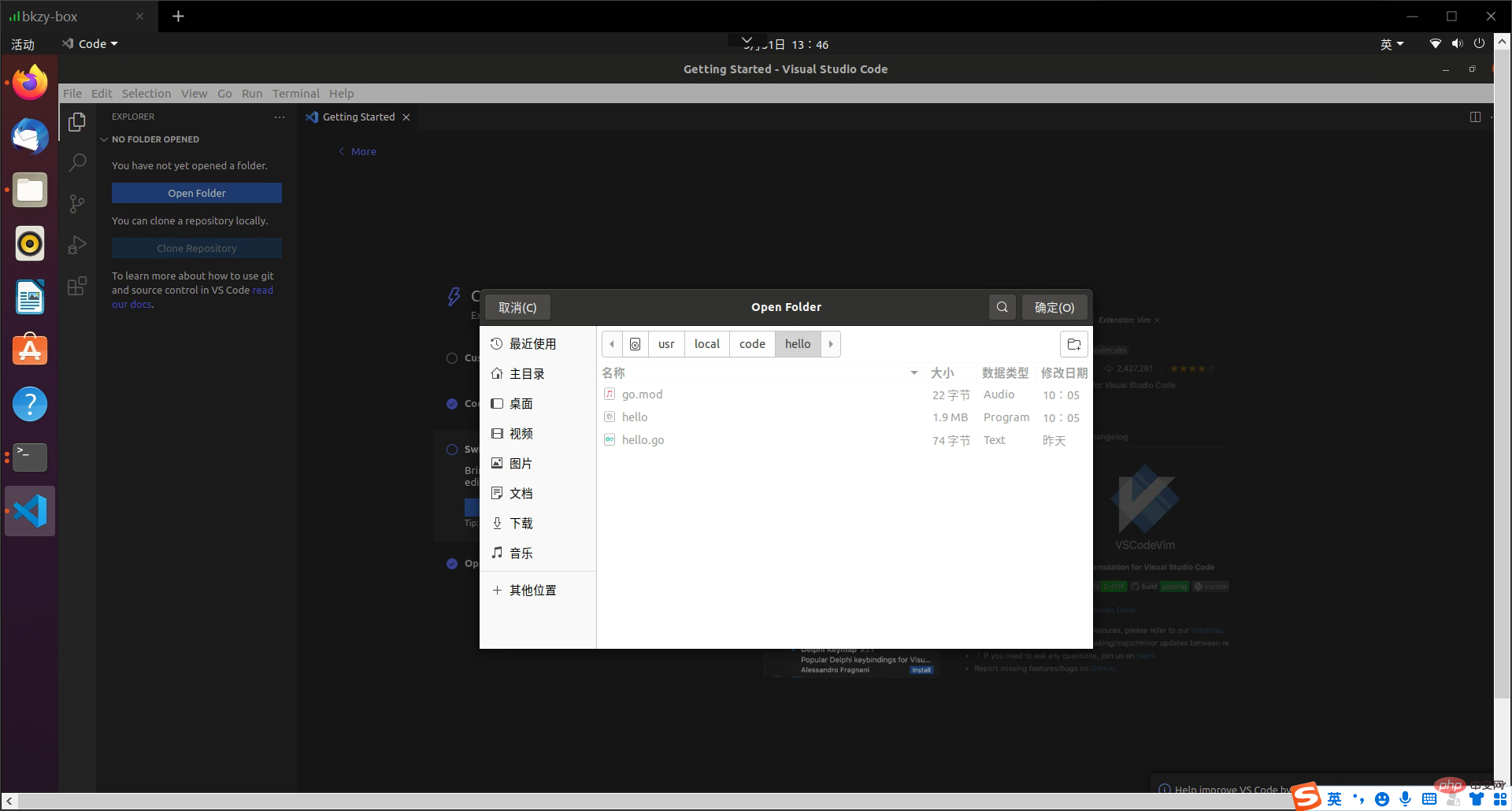Click the Clone Repository button

point(197,248)
